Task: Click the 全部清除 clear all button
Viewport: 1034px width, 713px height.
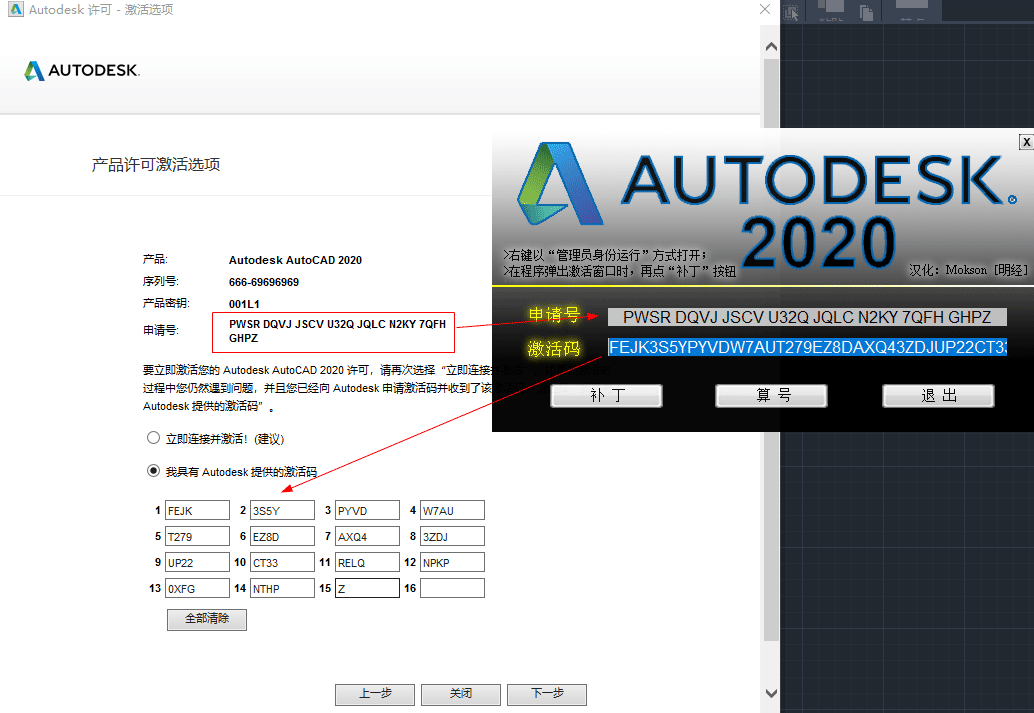Action: point(206,619)
